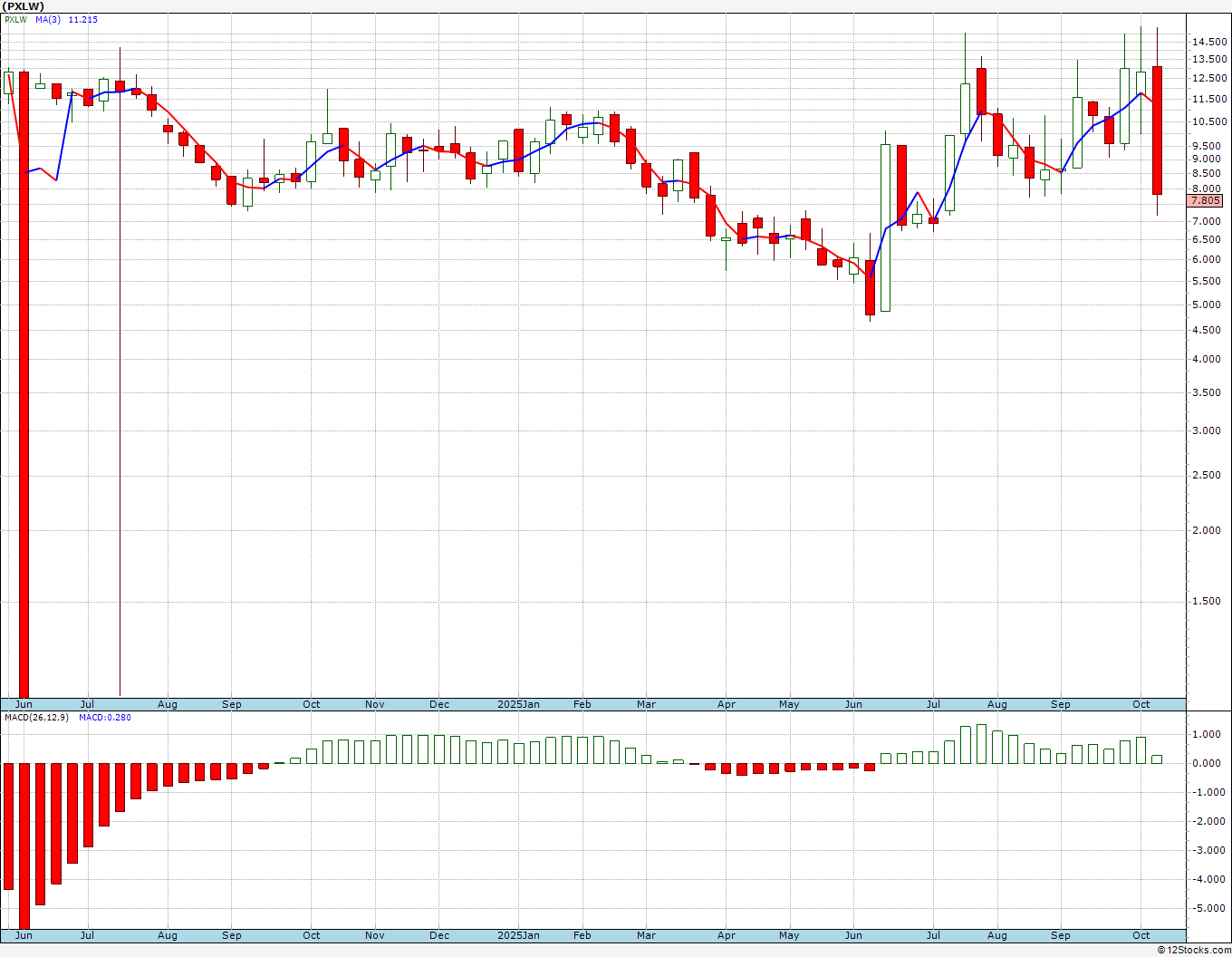Image resolution: width=1232 pixels, height=957 pixels.
Task: Click 2025Jan on the MACD panel time axis
Action: pos(519,935)
